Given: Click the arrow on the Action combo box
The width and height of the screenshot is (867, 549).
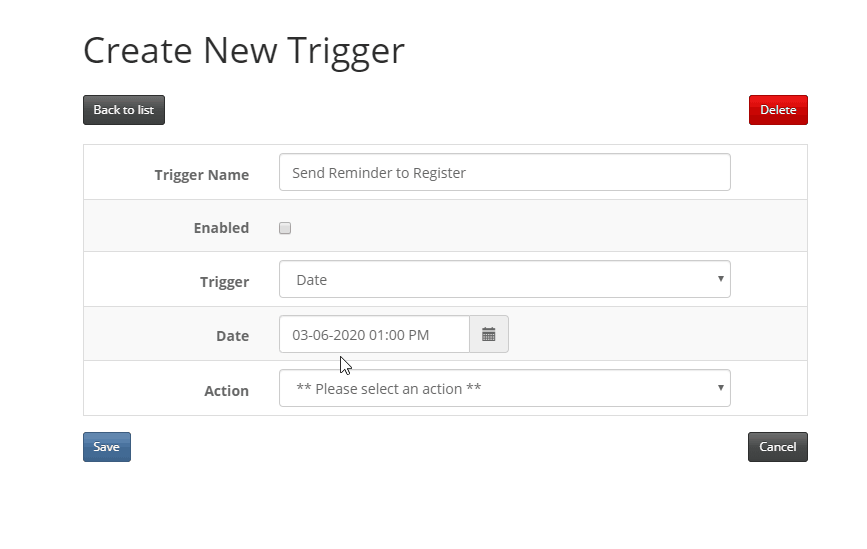Looking at the screenshot, I should [x=720, y=388].
